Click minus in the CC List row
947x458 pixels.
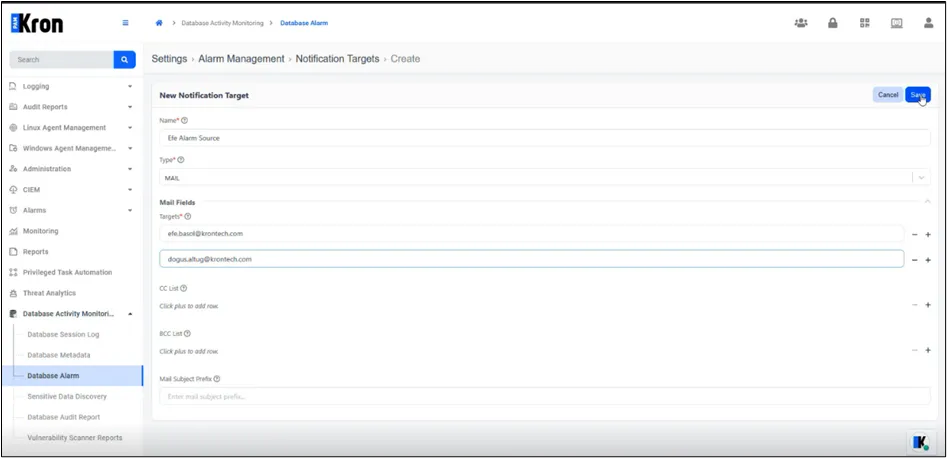tap(914, 305)
